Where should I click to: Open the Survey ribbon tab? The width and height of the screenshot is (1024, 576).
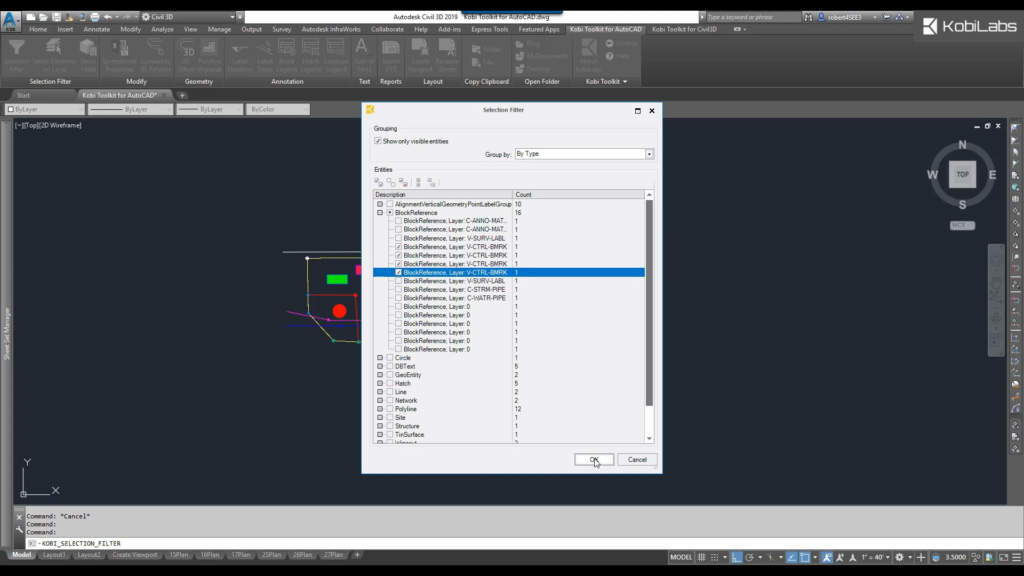[281, 29]
